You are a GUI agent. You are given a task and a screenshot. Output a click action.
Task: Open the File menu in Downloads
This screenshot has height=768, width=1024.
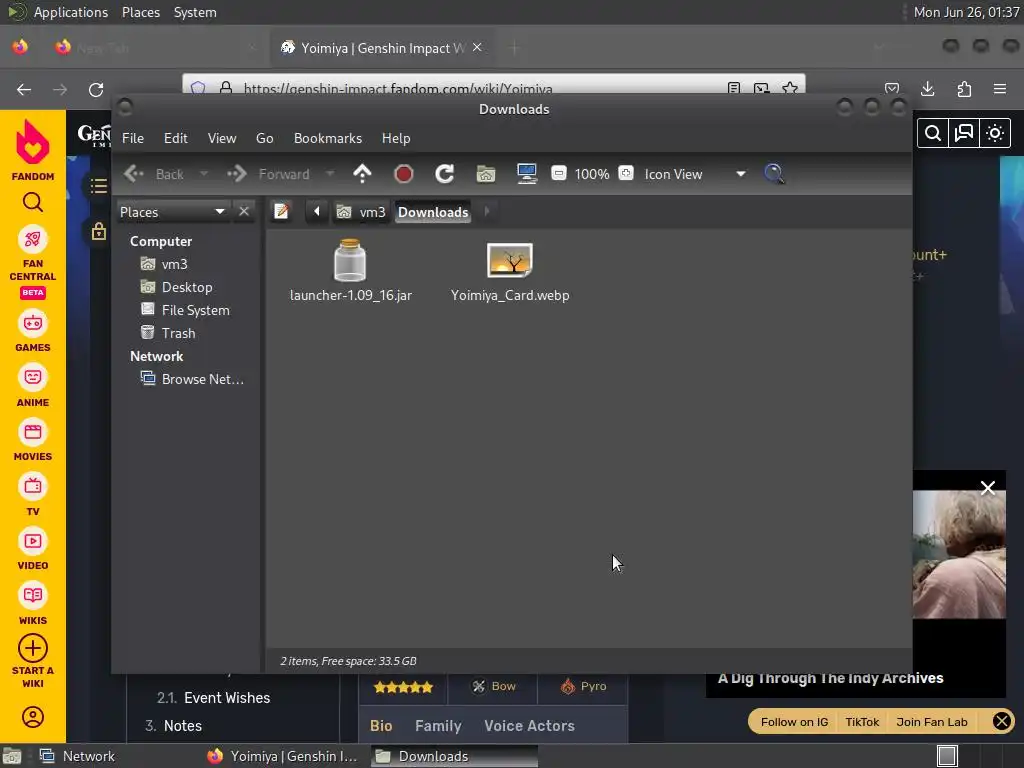(133, 138)
